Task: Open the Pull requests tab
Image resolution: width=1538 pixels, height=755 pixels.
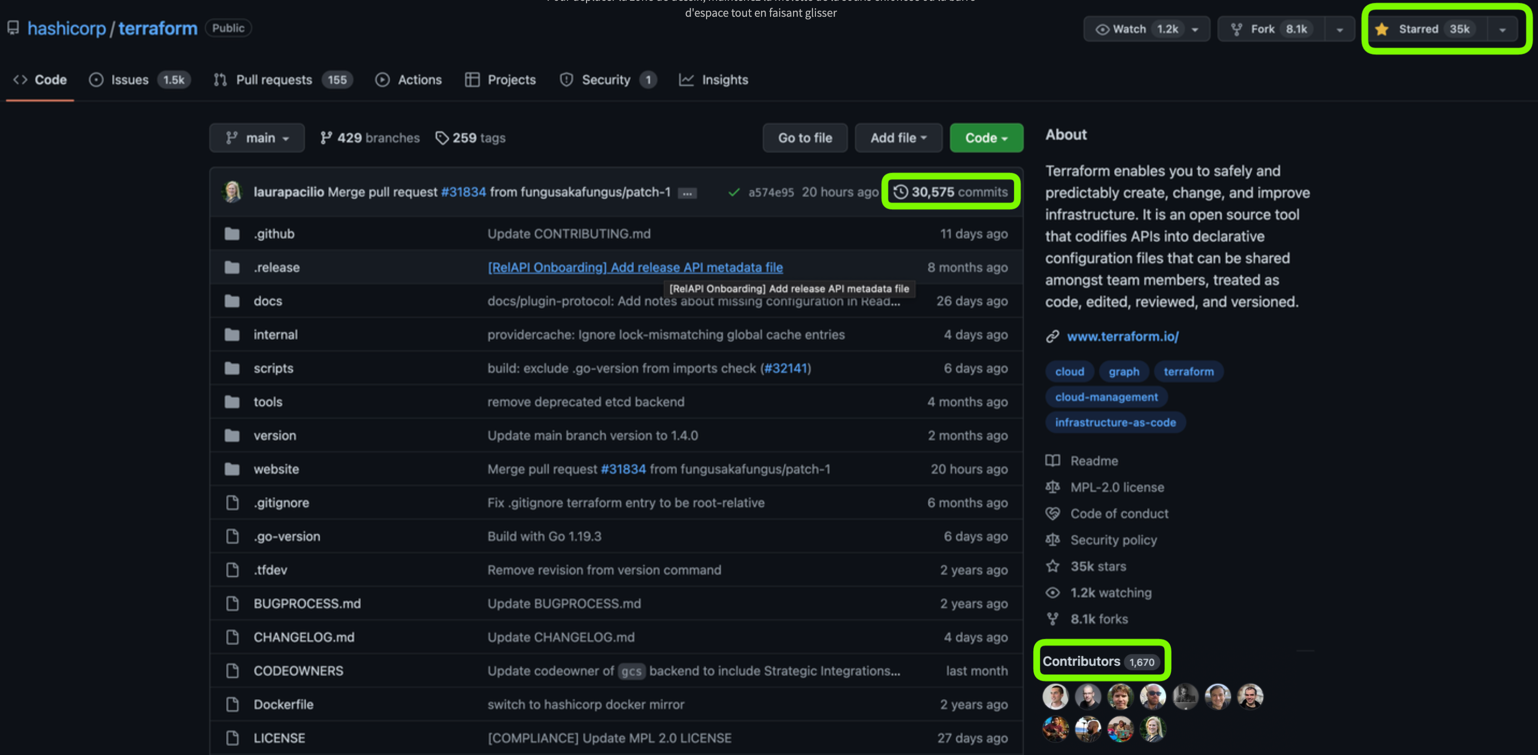Action: [x=283, y=80]
